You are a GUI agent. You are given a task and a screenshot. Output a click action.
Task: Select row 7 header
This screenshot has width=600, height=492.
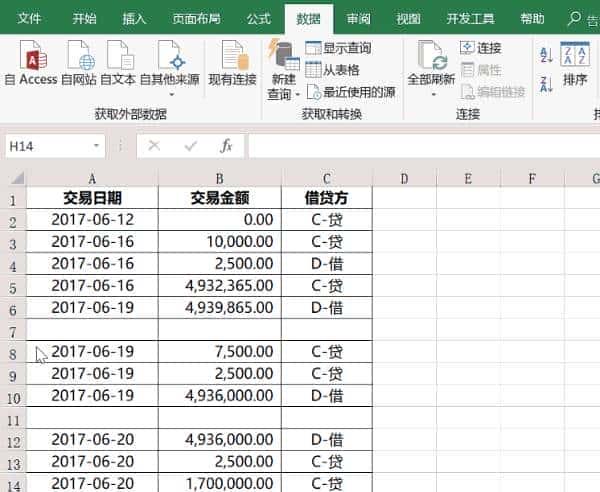pos(13,332)
